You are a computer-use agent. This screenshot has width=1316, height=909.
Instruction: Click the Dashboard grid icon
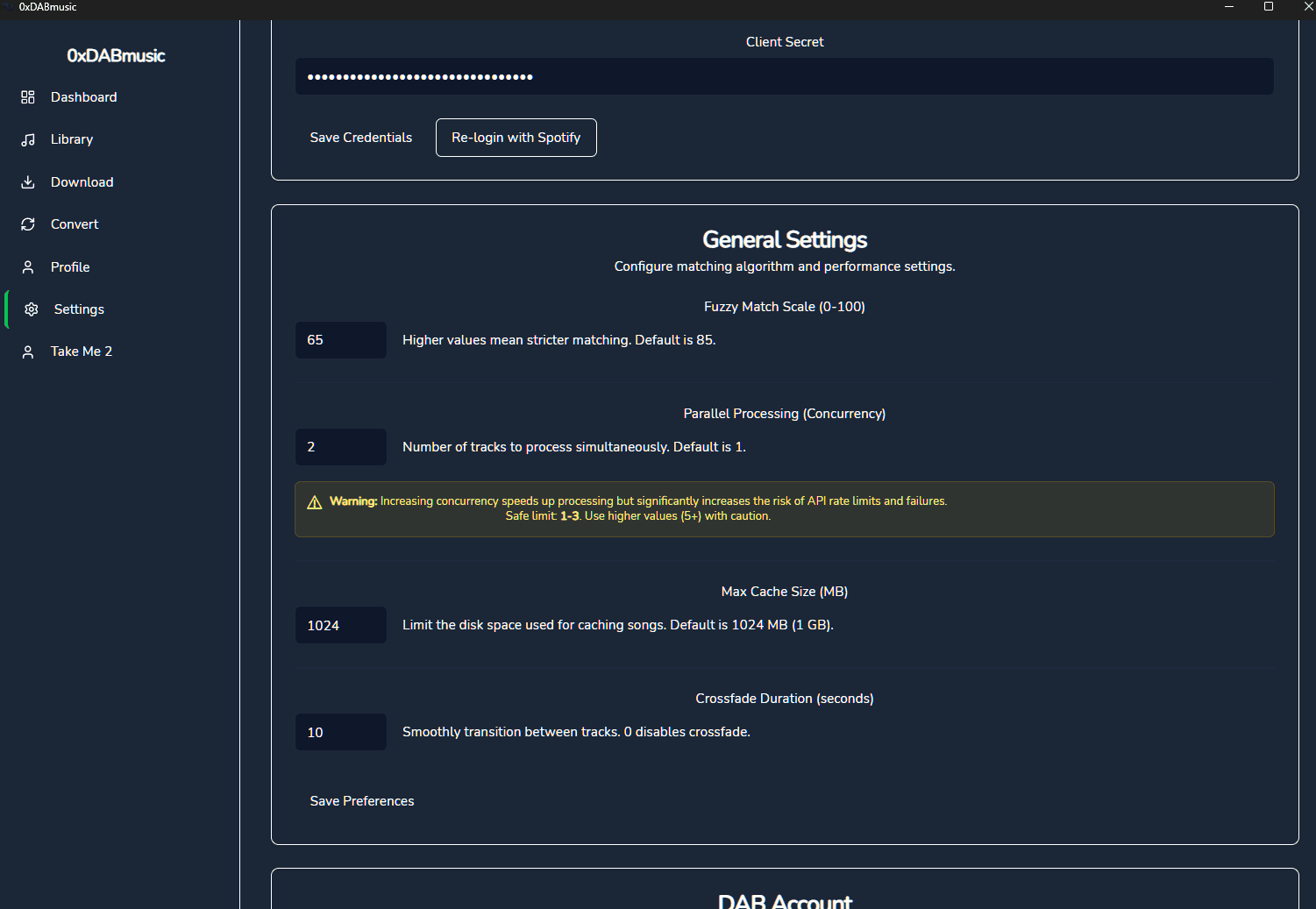click(28, 97)
